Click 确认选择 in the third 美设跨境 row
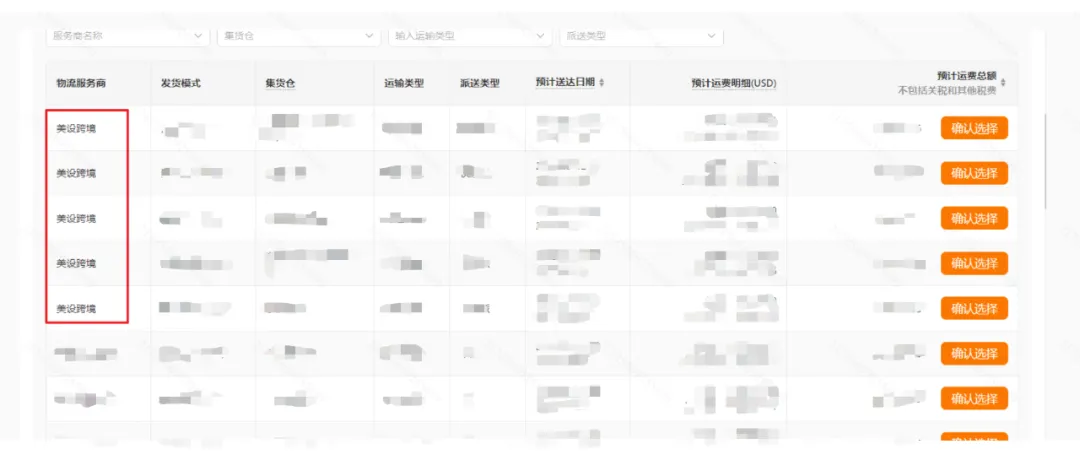This screenshot has height=460, width=1080. (974, 218)
